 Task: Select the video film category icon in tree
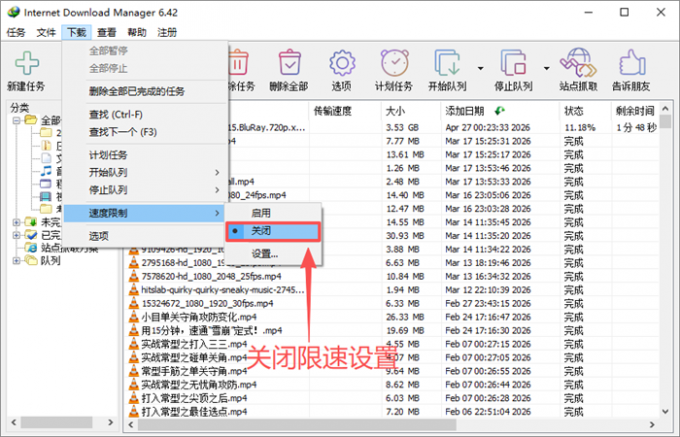click(x=46, y=197)
